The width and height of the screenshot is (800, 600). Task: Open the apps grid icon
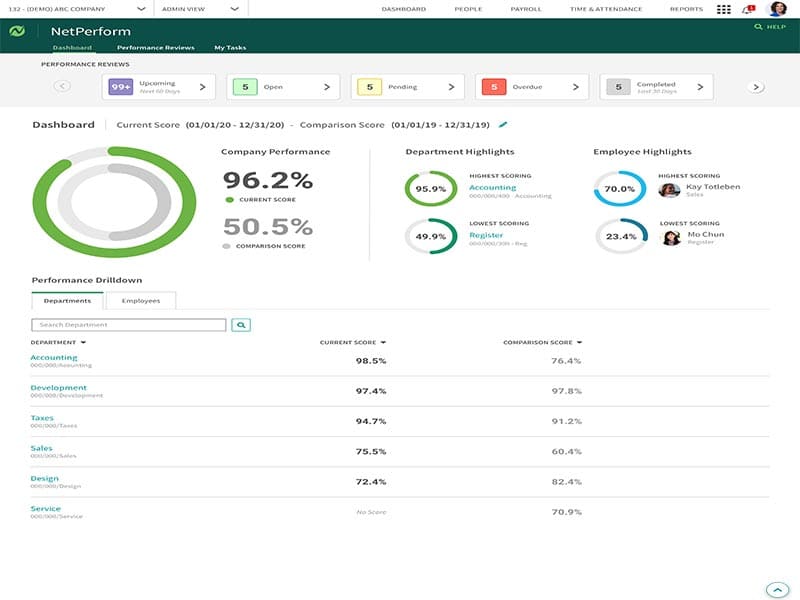(724, 9)
